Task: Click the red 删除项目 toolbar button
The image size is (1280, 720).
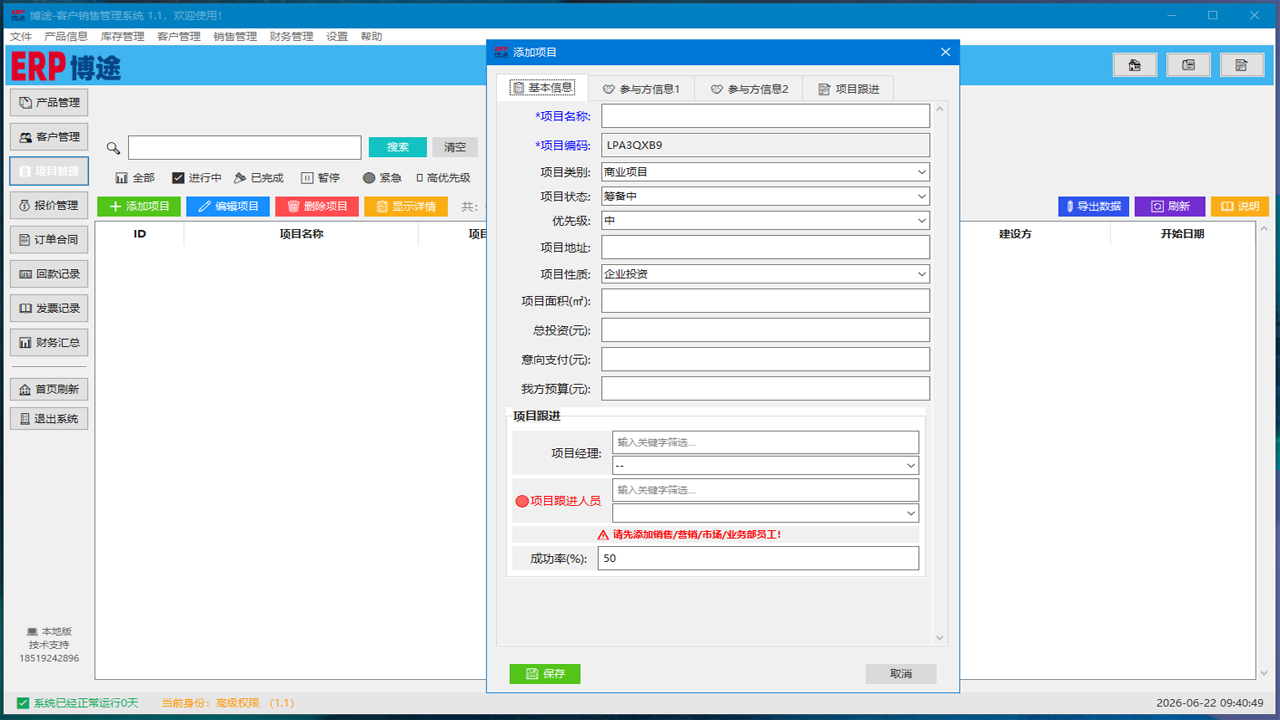Action: tap(317, 206)
